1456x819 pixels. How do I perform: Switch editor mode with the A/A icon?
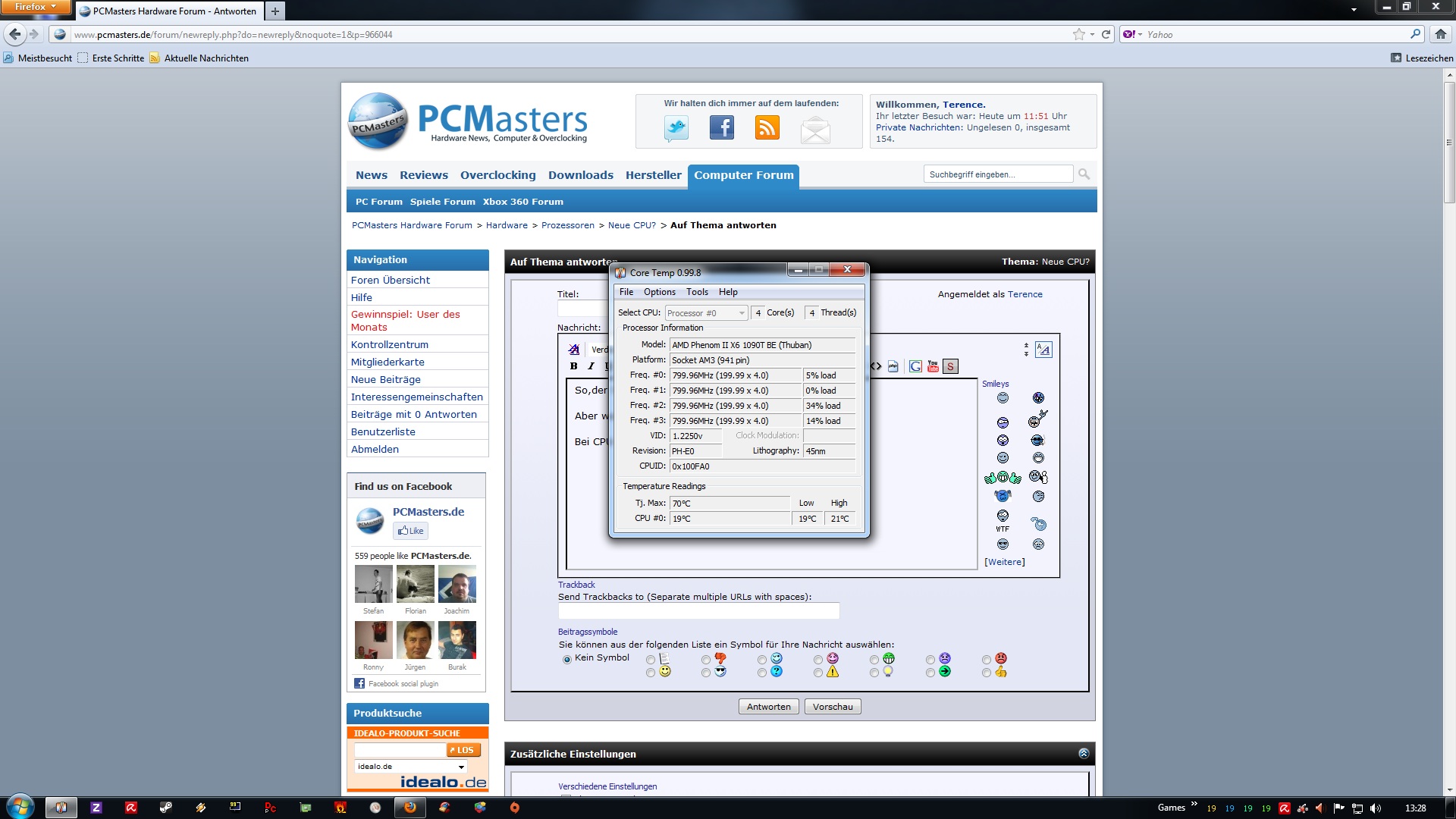1043,350
